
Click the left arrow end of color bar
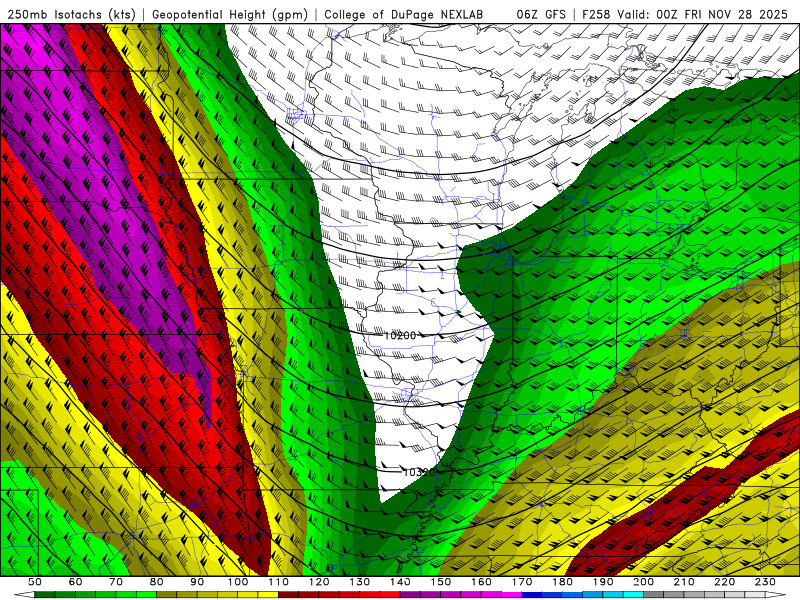click(24, 595)
